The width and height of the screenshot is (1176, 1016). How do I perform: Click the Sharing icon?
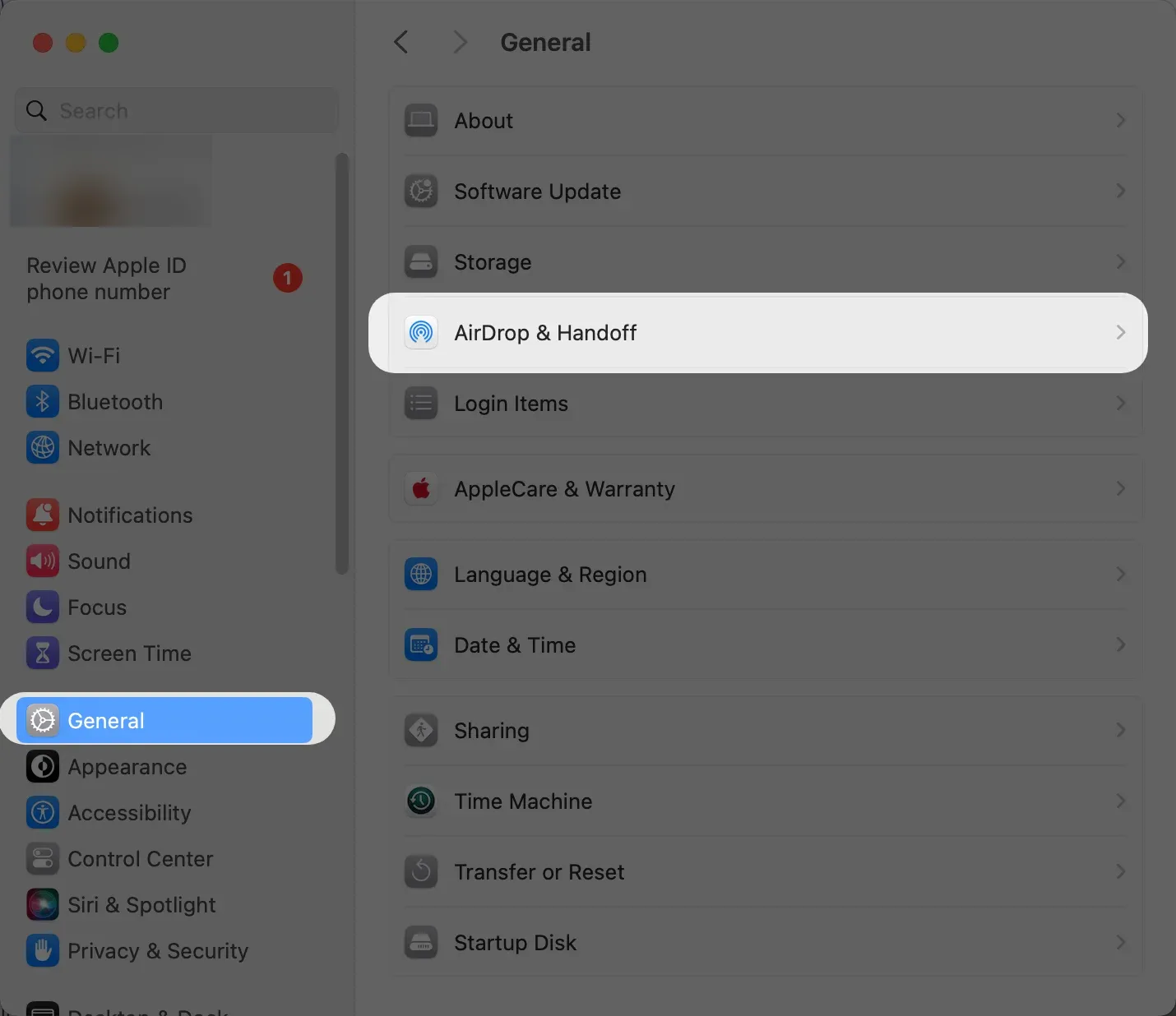pyautogui.click(x=421, y=731)
